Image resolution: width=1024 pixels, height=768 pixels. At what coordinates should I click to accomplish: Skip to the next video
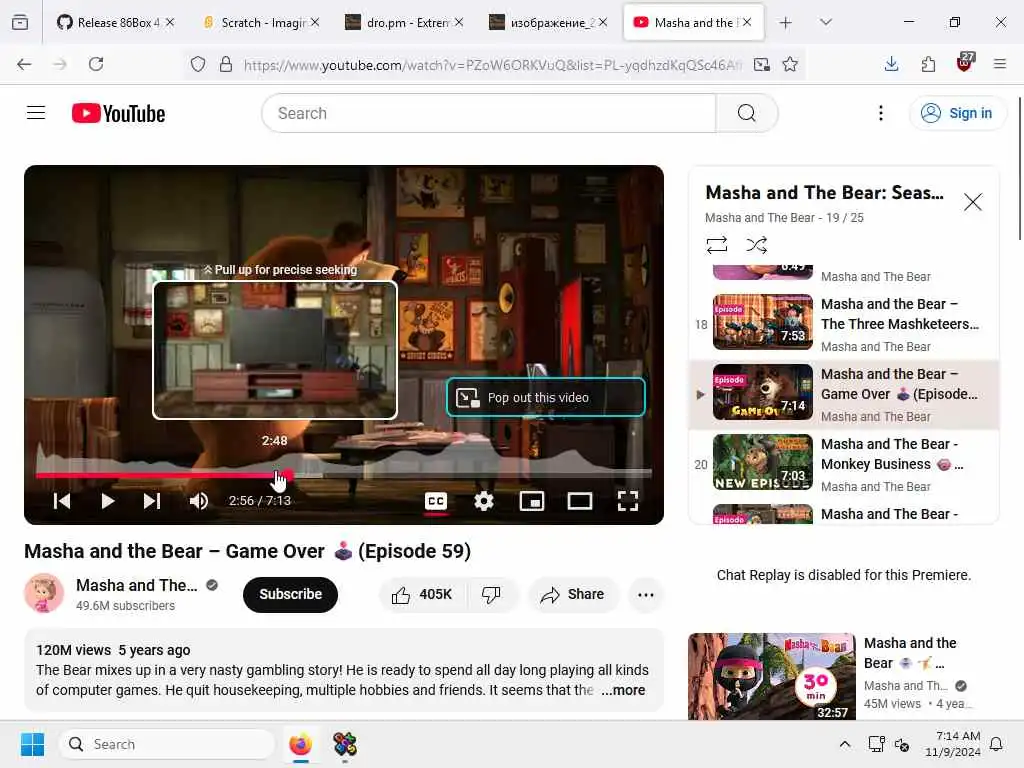[152, 501]
